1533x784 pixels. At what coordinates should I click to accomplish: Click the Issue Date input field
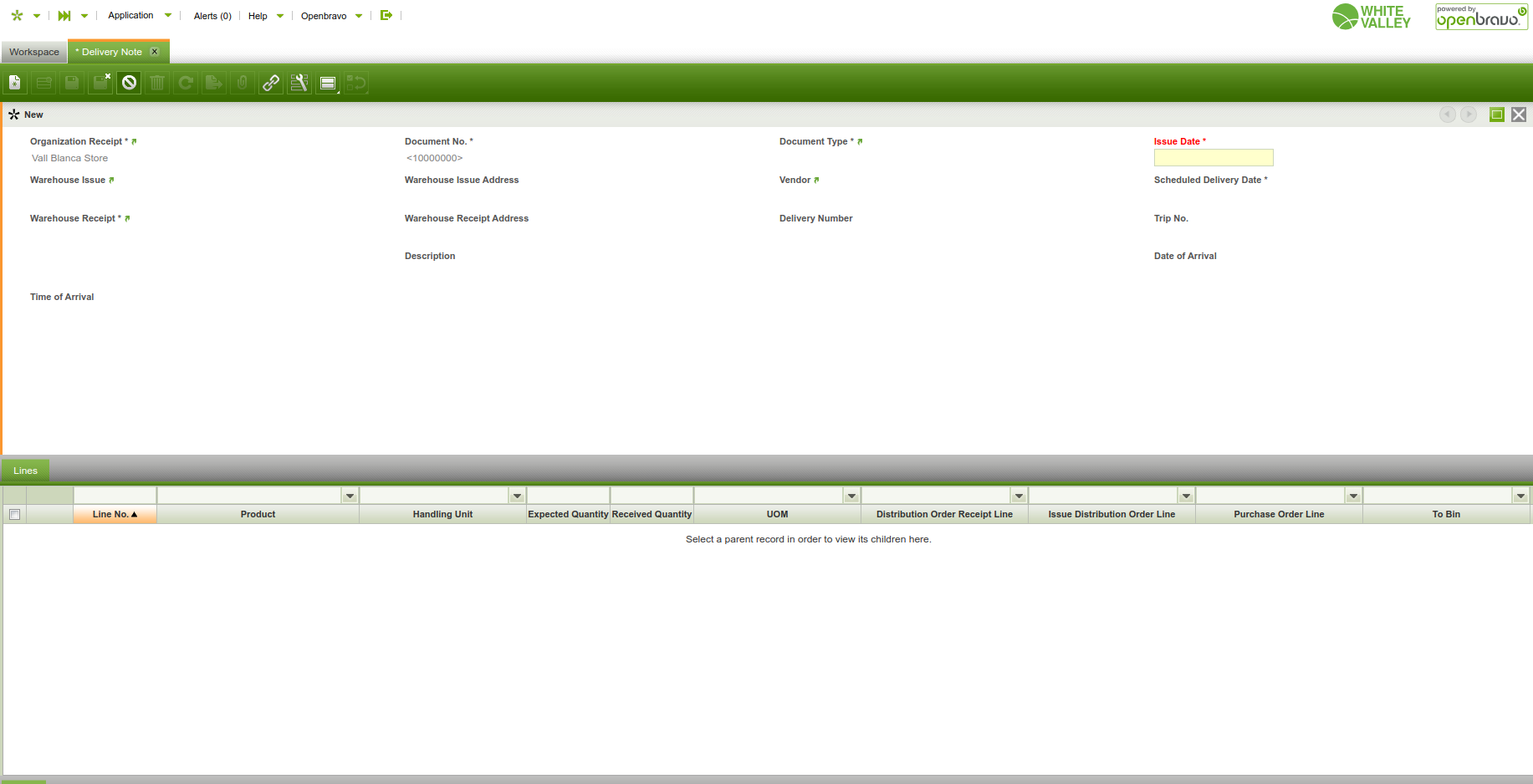click(x=1214, y=158)
